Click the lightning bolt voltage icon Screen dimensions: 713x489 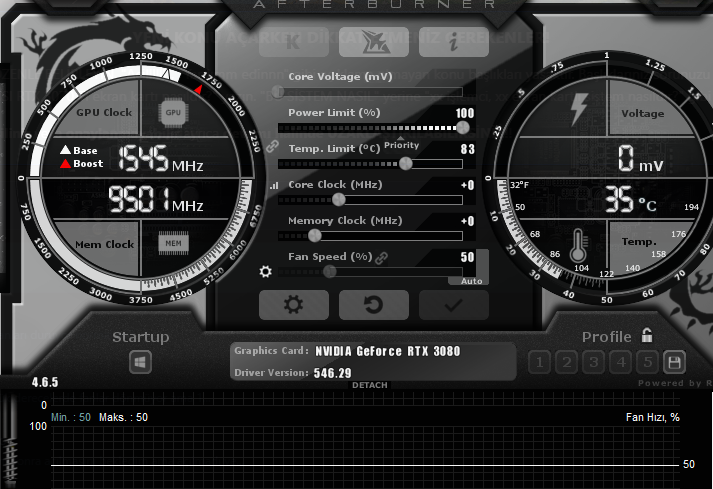click(579, 109)
